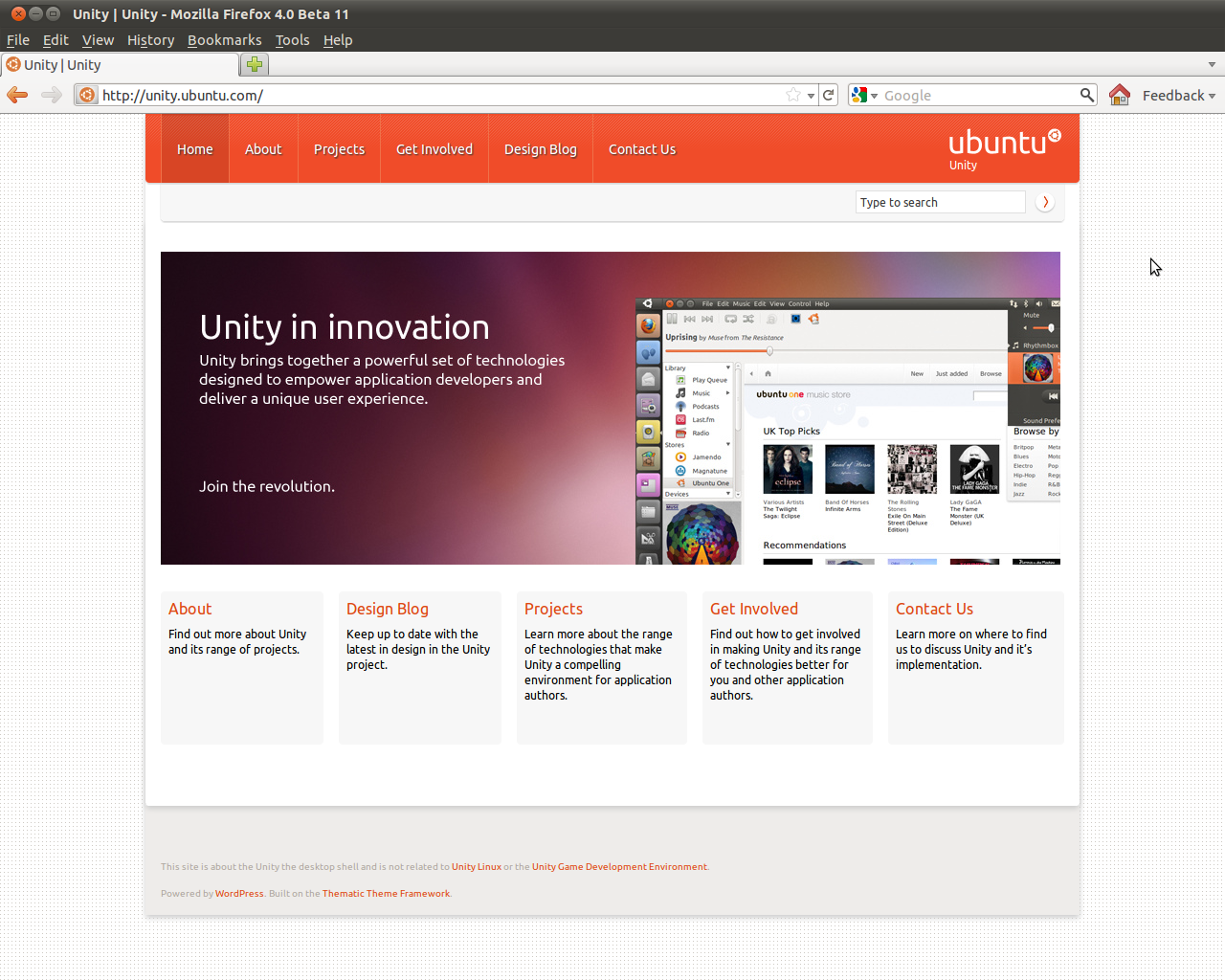Bookmark this page with the star icon
The image size is (1225, 980).
tap(793, 95)
